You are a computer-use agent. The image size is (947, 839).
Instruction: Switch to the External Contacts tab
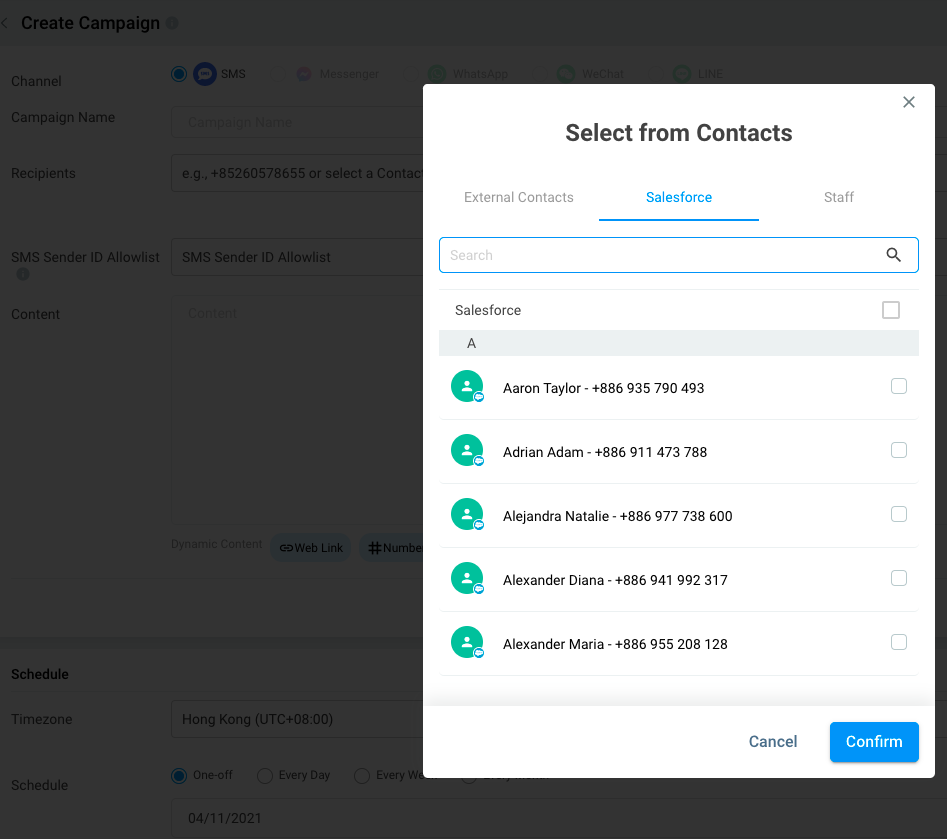pos(519,197)
